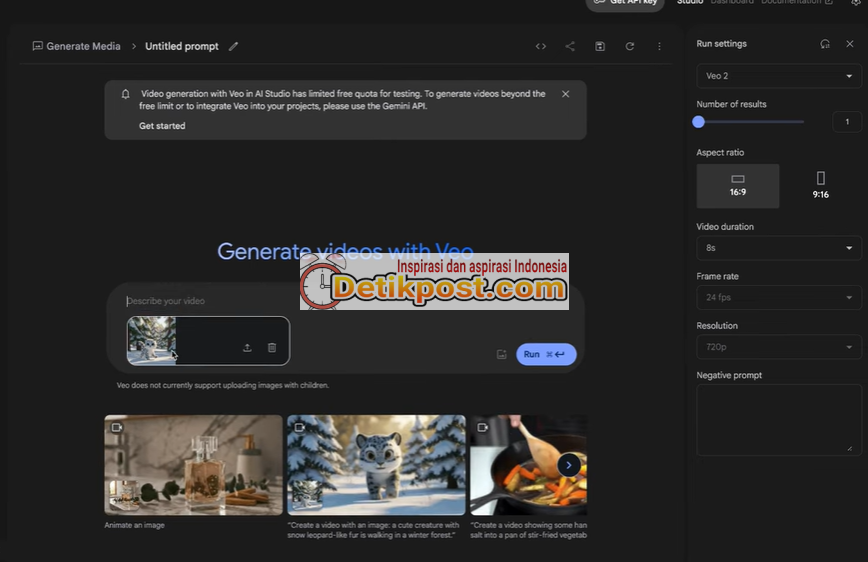This screenshot has width=868, height=562.
Task: Save the prompt with the floppy disk icon
Action: (x=600, y=46)
